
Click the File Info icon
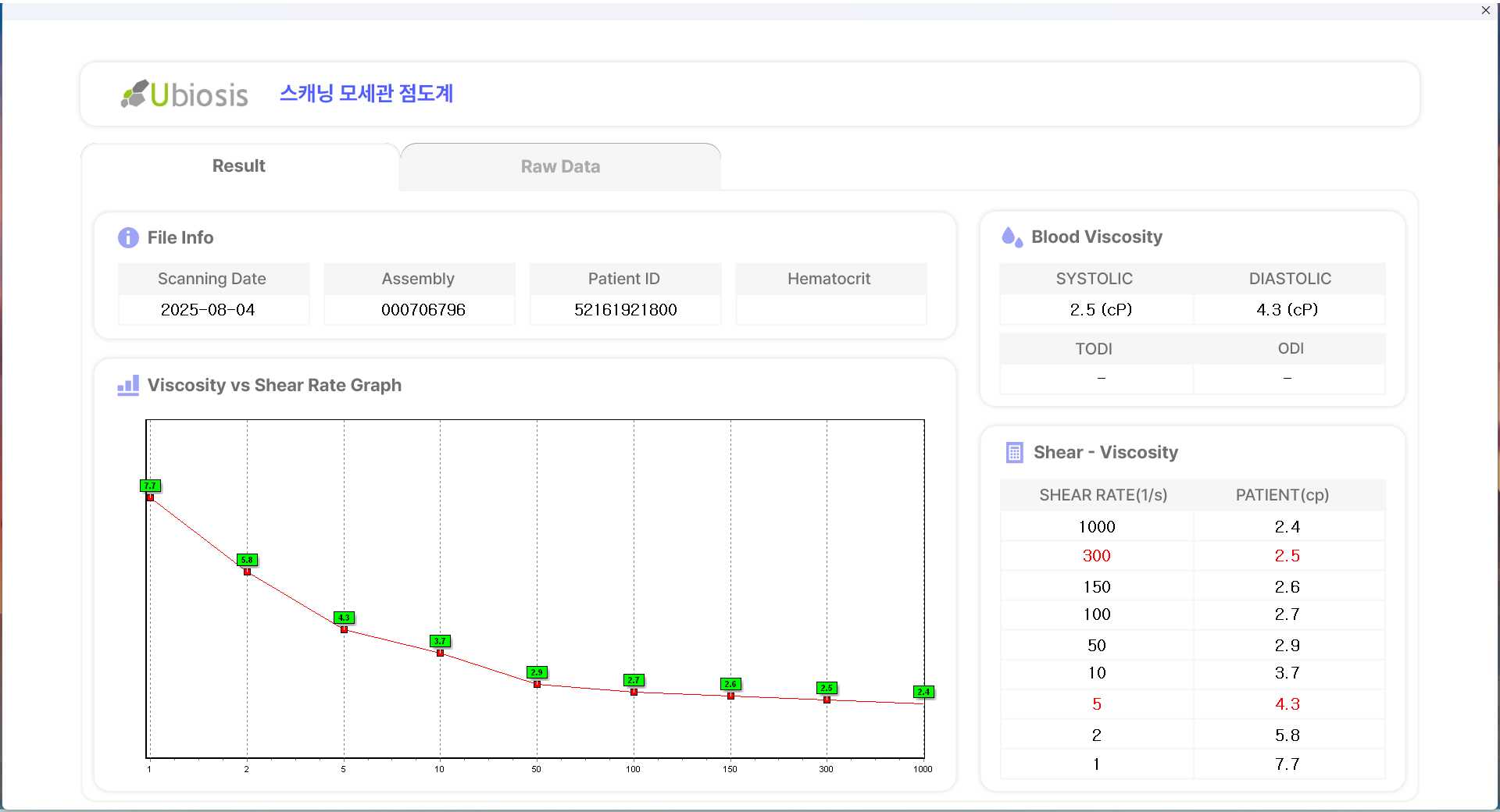pyautogui.click(x=128, y=237)
